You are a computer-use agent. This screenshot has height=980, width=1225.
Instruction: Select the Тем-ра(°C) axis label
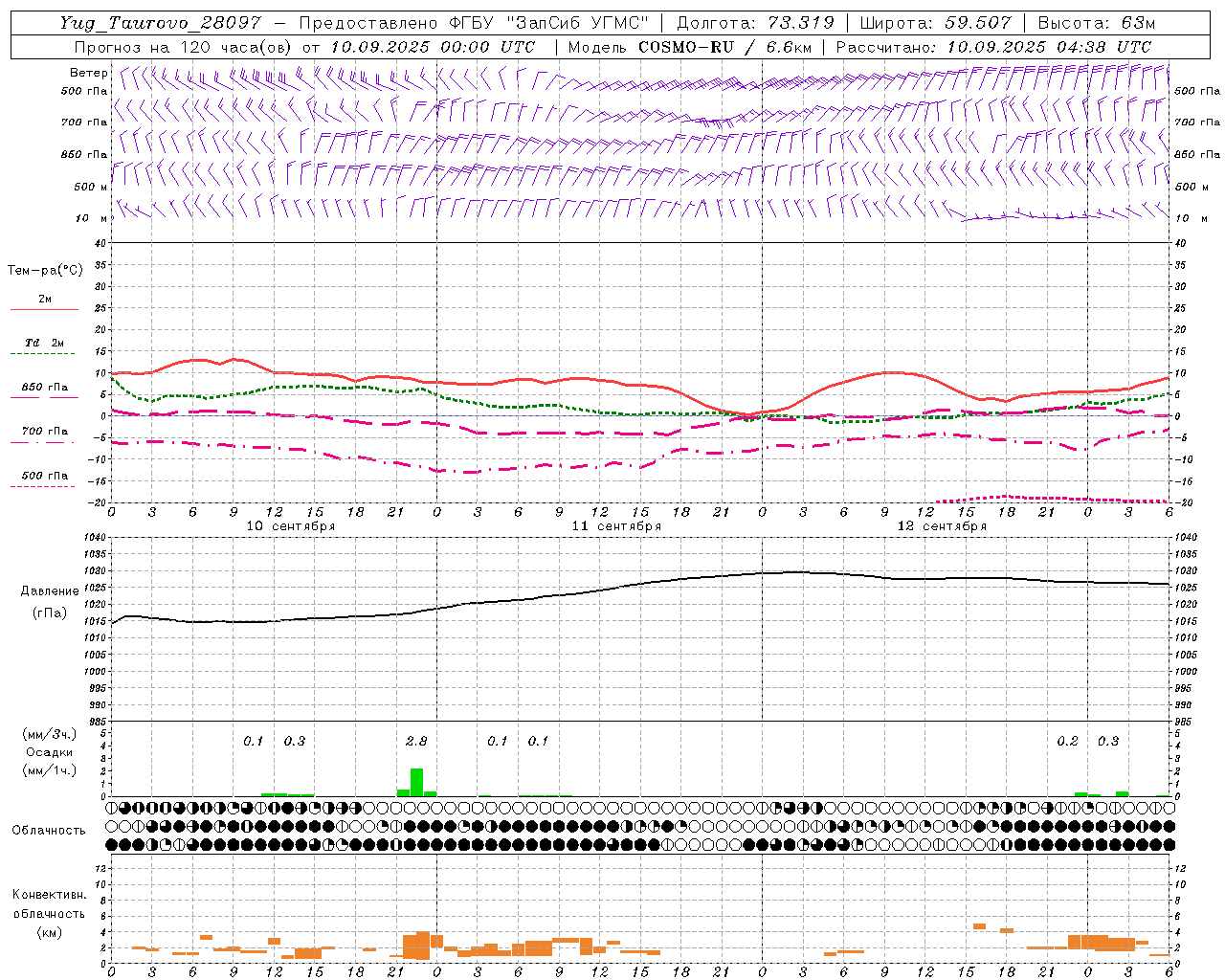[x=45, y=271]
